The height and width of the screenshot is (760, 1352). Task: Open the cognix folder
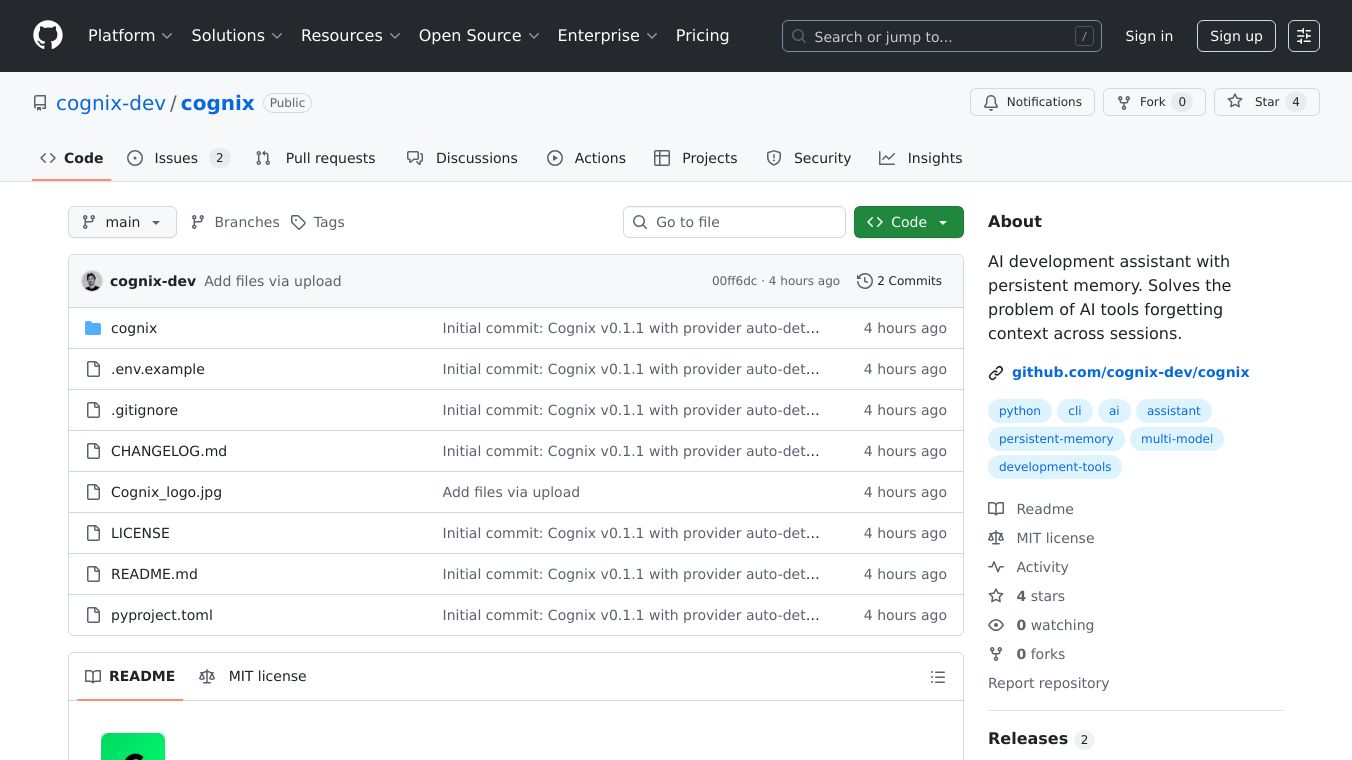[x=134, y=328]
